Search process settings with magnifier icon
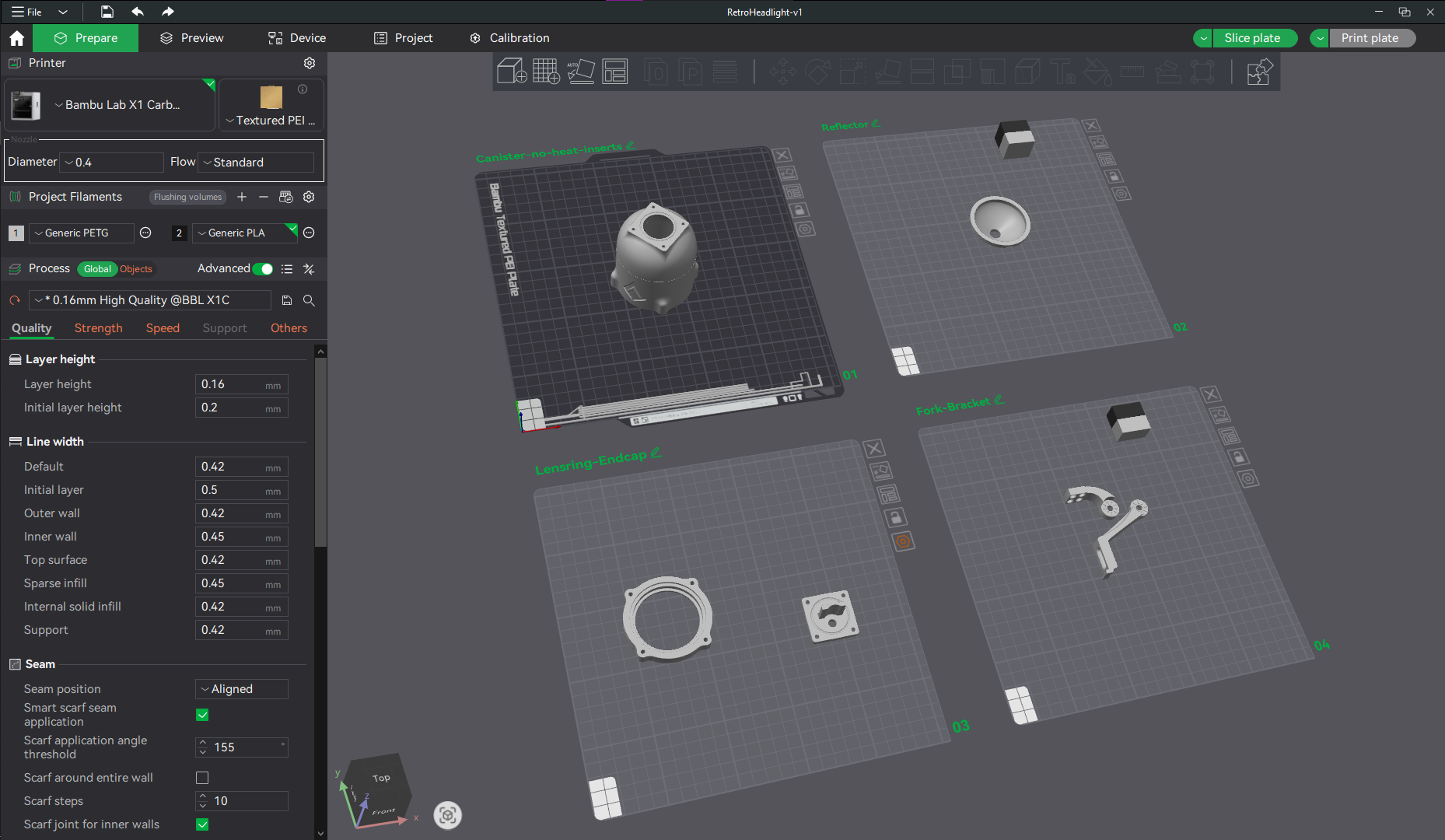The image size is (1445, 840). 309,300
